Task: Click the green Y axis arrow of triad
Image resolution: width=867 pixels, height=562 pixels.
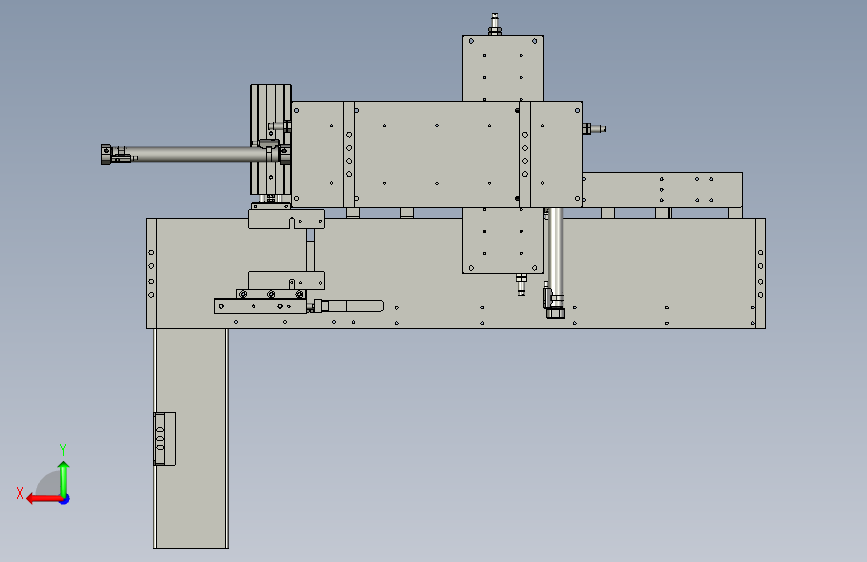Action: point(64,478)
